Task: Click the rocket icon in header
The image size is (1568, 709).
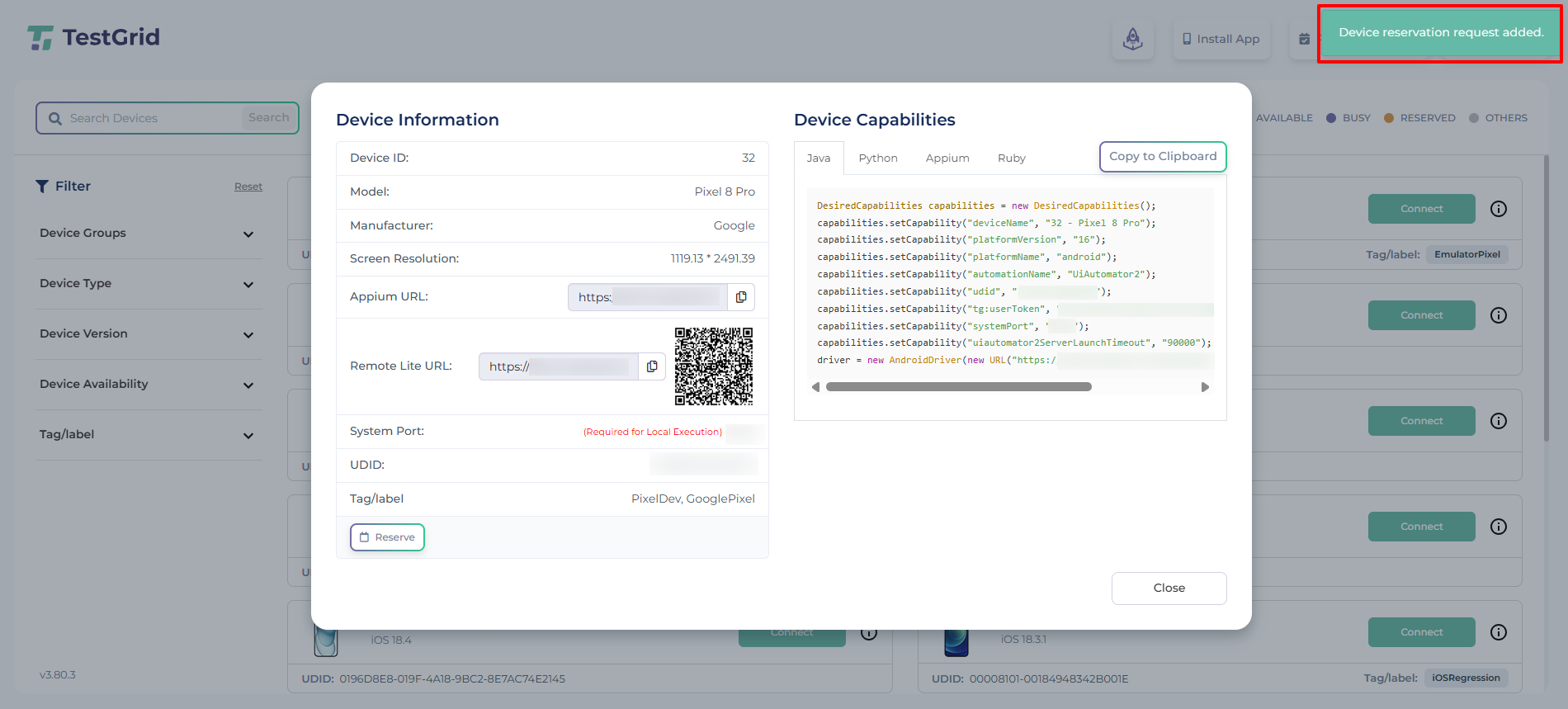Action: click(x=1132, y=39)
